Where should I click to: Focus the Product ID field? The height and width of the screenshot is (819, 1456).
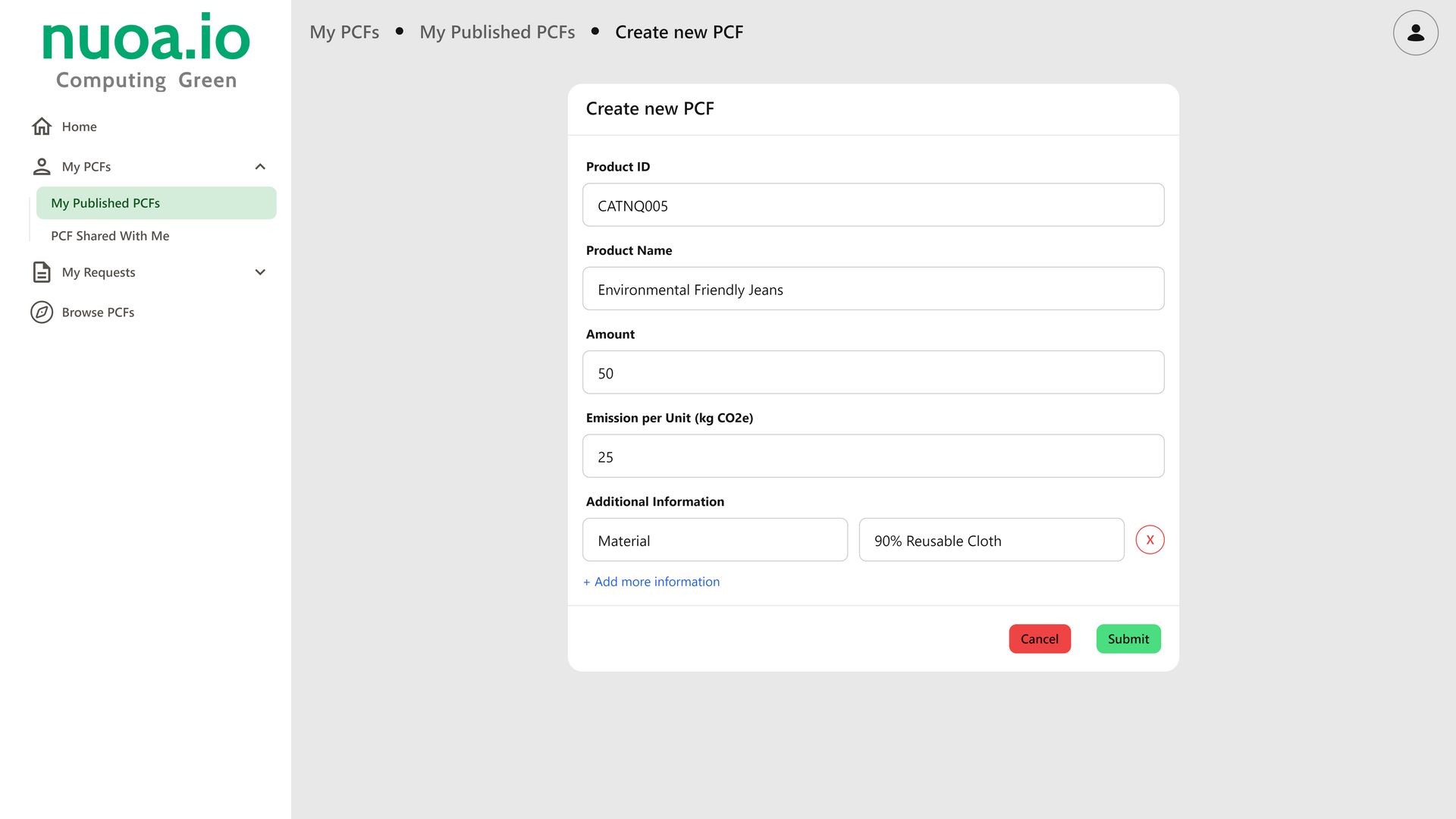click(873, 206)
